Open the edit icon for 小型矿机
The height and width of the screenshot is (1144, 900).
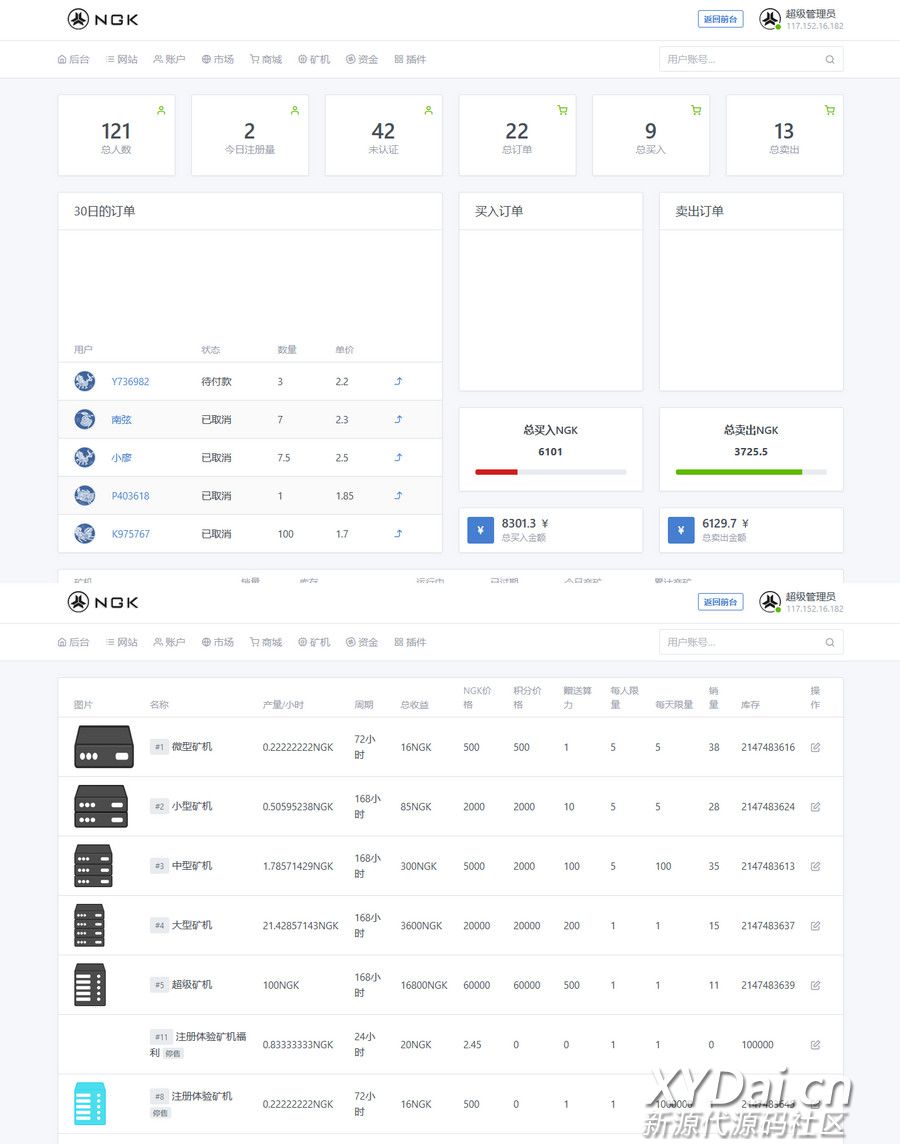pyautogui.click(x=815, y=807)
